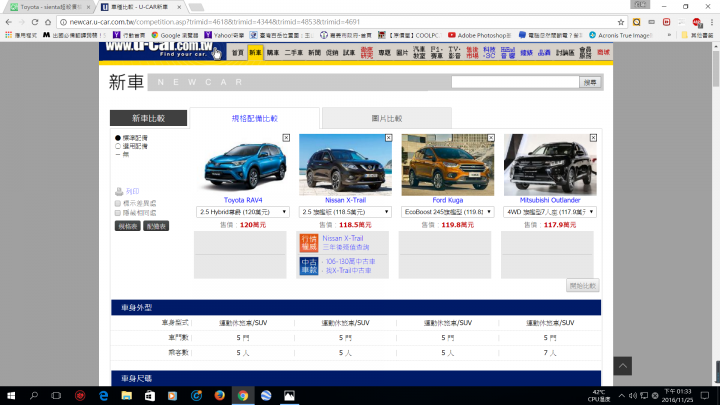
Task: Click the 列印 print link
Action: coord(132,191)
